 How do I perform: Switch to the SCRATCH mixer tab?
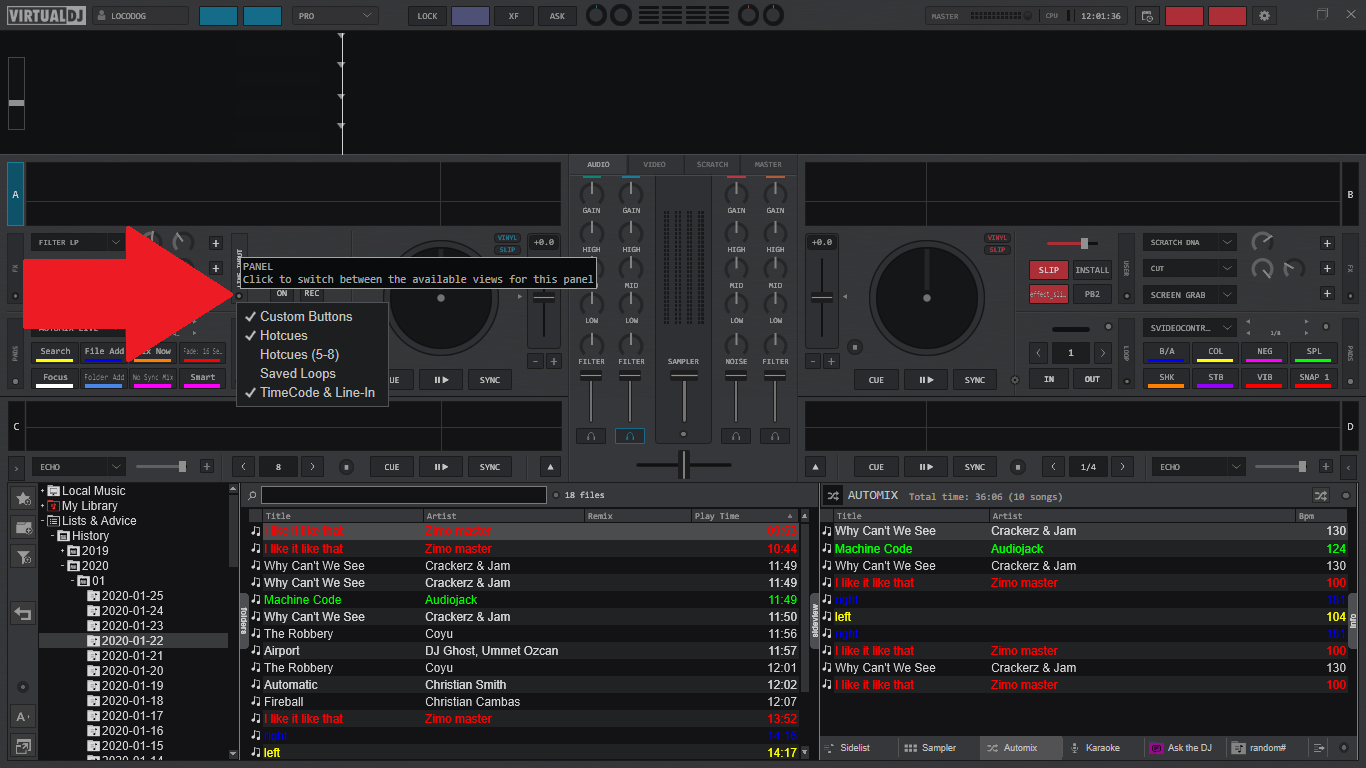[712, 165]
